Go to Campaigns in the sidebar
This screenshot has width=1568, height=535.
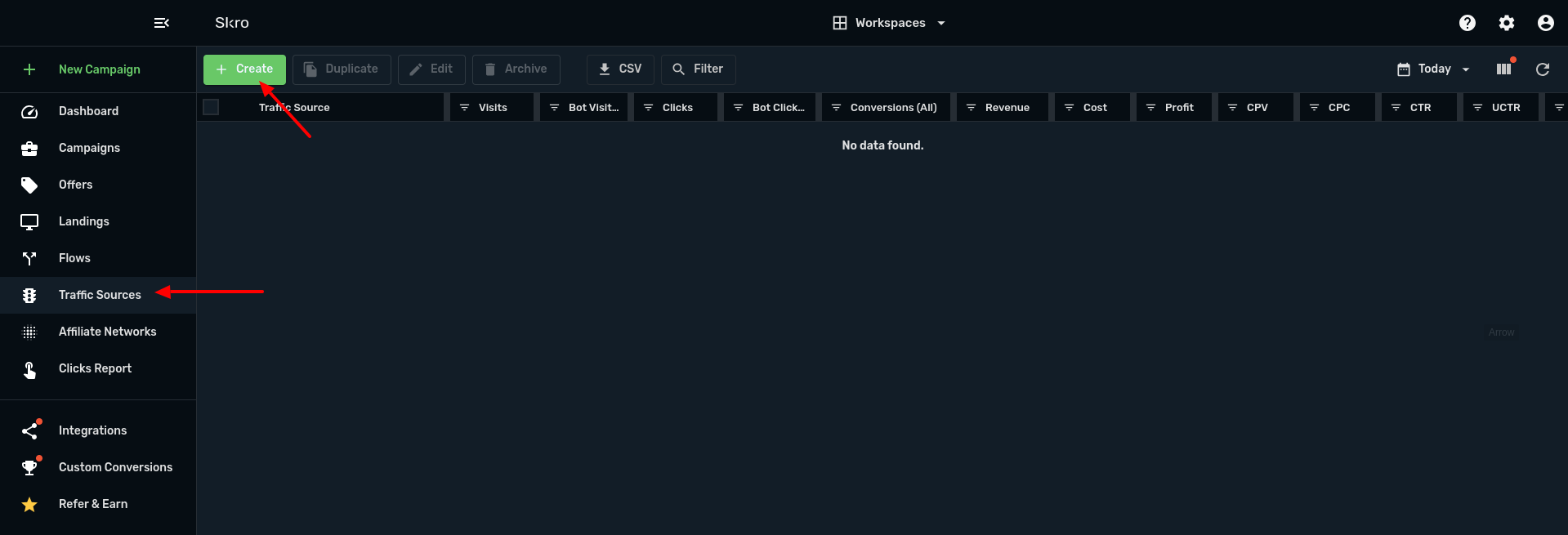(89, 148)
